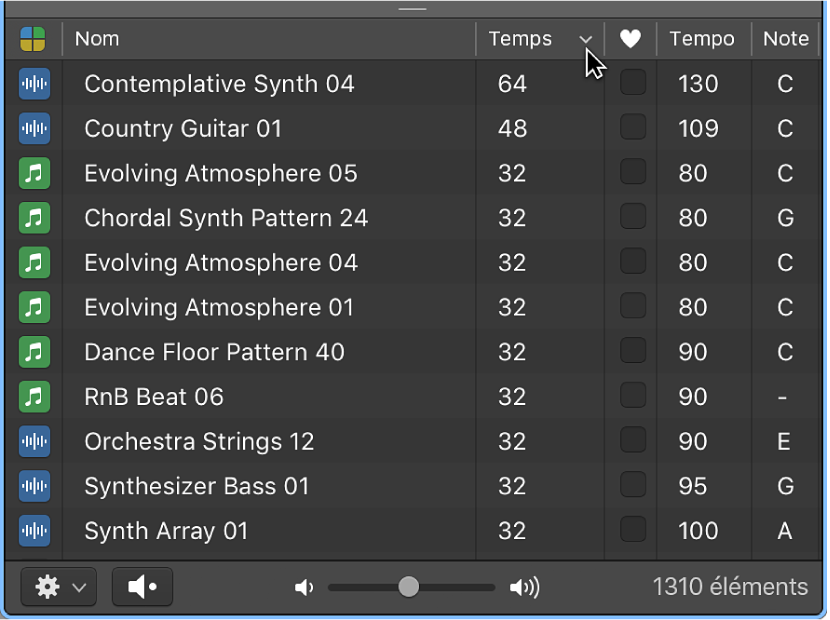Click green MIDI icon for RnB Beat 06
Viewport: 830px width, 620px height.
coord(34,397)
